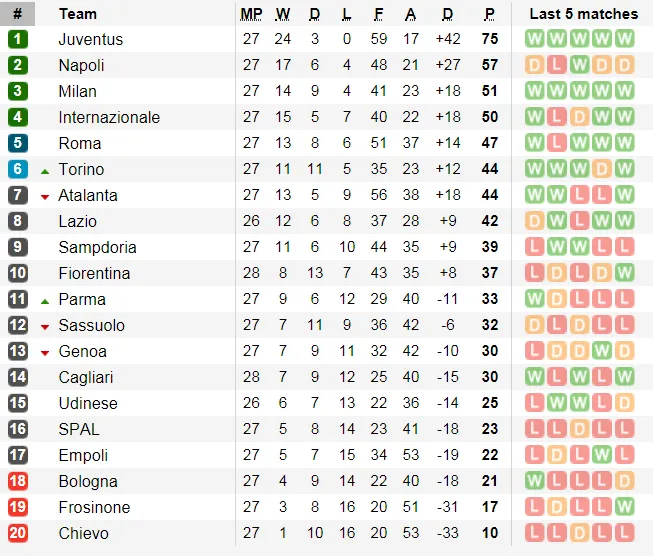Image resolution: width=653 pixels, height=556 pixels.
Task: Open the Juventus team link
Action: click(x=91, y=39)
